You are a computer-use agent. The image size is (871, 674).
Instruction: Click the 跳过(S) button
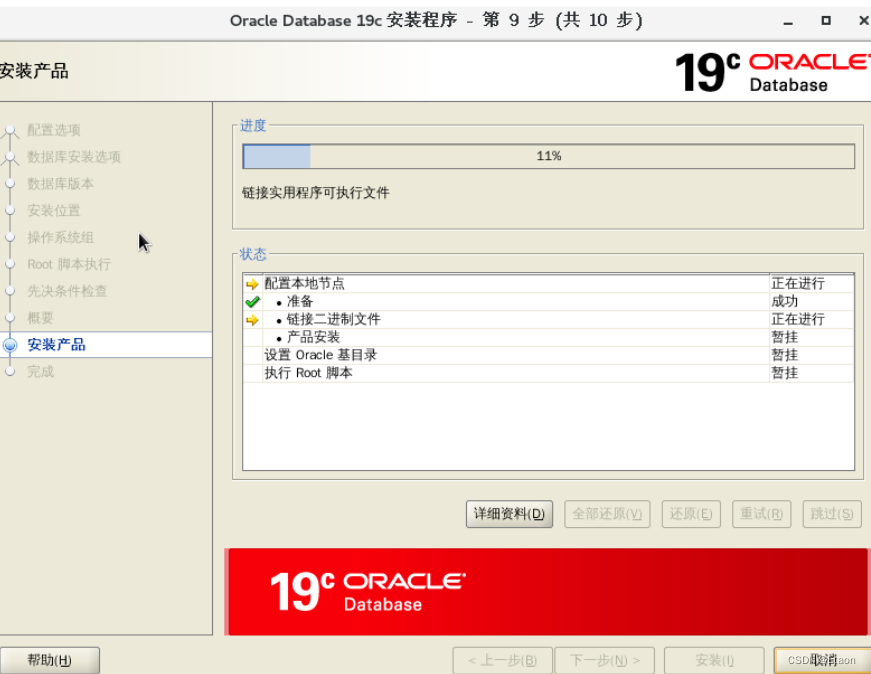[832, 514]
